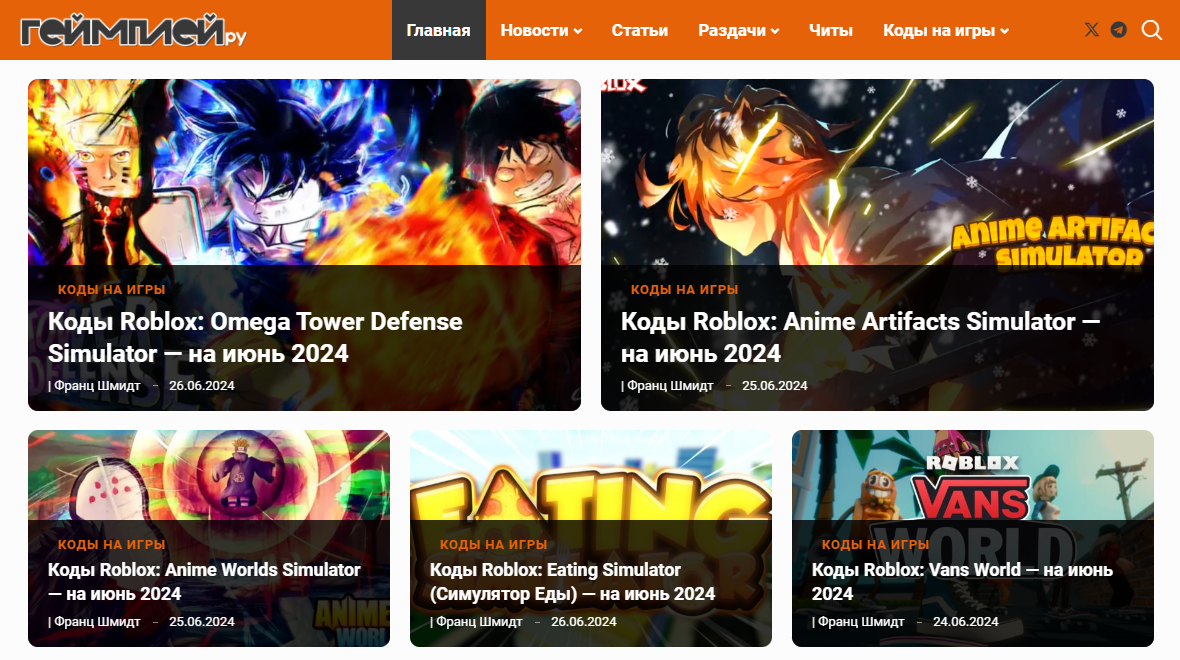
Task: Open the X (Twitter) social link
Action: tap(1091, 30)
